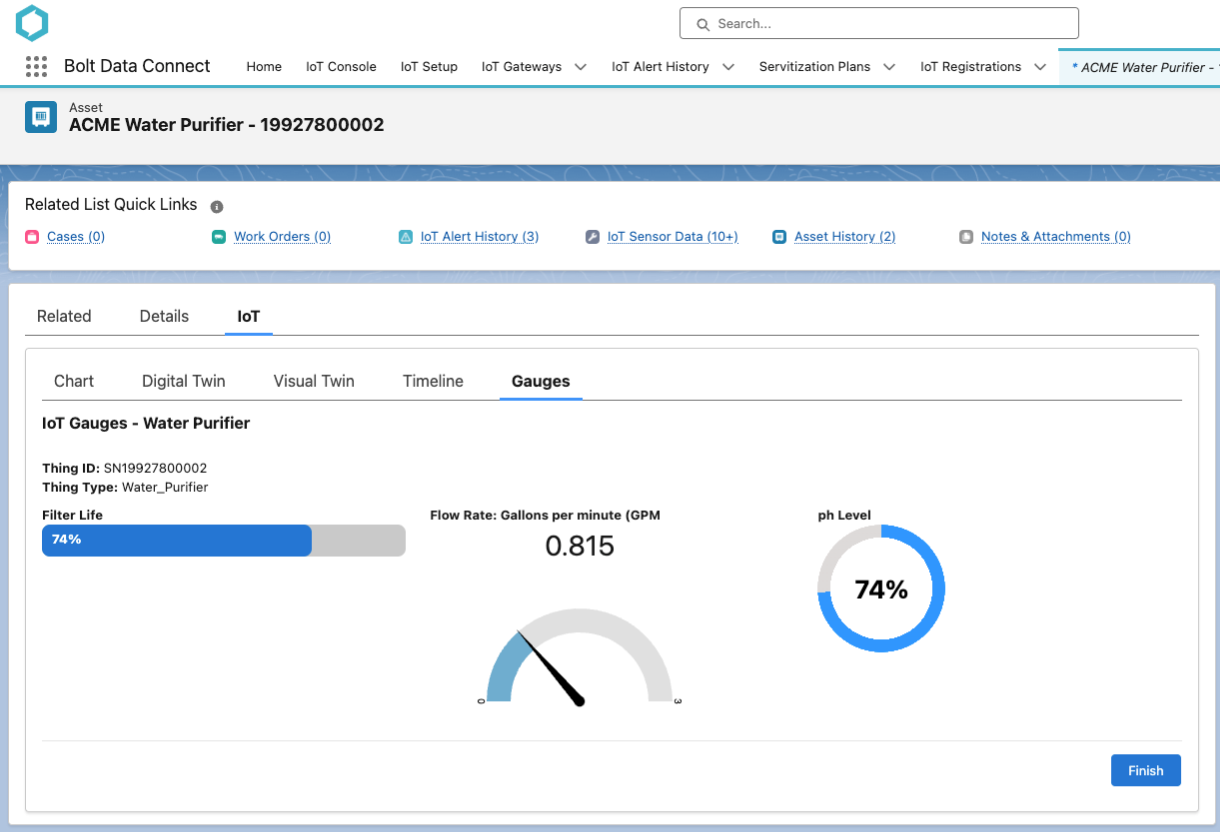
Task: Click the IoT Sensor Data wrench icon
Action: pos(592,237)
